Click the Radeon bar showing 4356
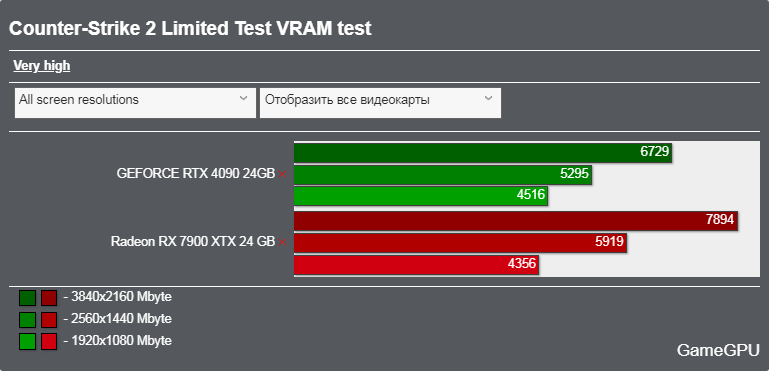This screenshot has width=769, height=371. 416,265
